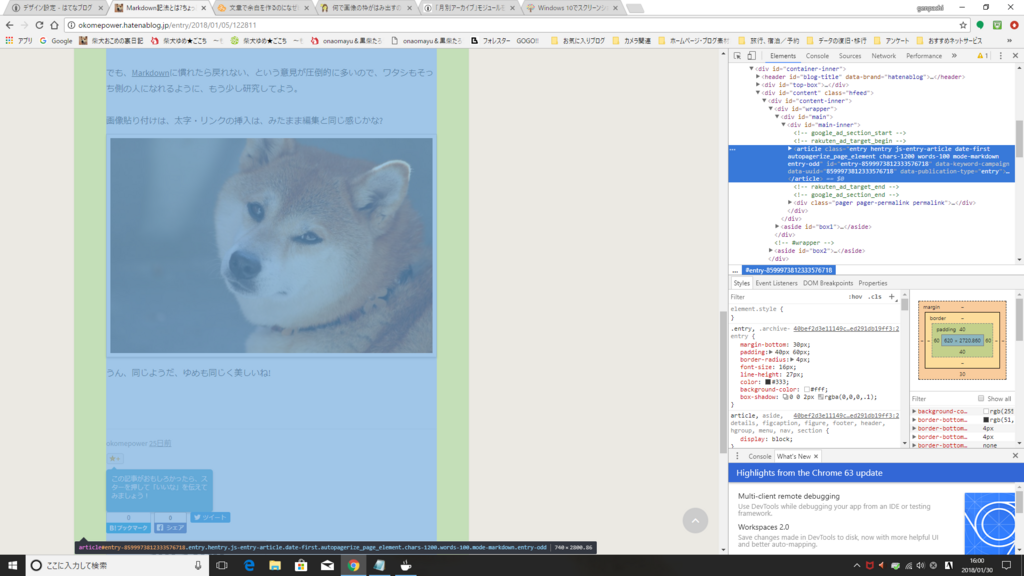Click the Facebook share button

(170, 528)
